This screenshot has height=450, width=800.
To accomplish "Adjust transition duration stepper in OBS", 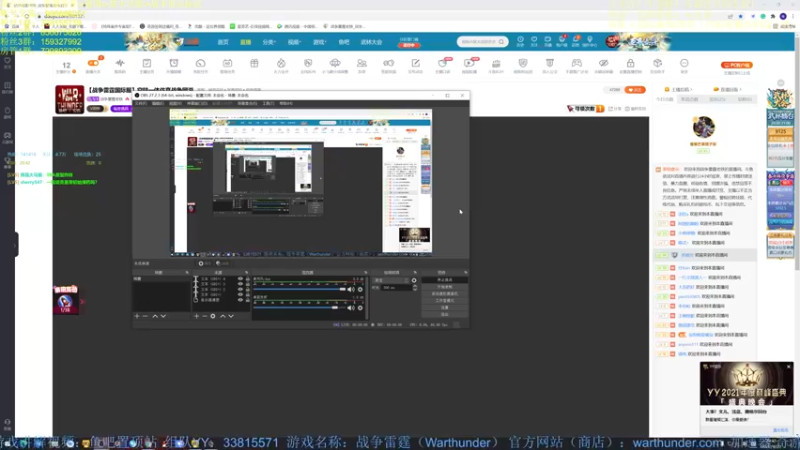I will tap(415, 288).
